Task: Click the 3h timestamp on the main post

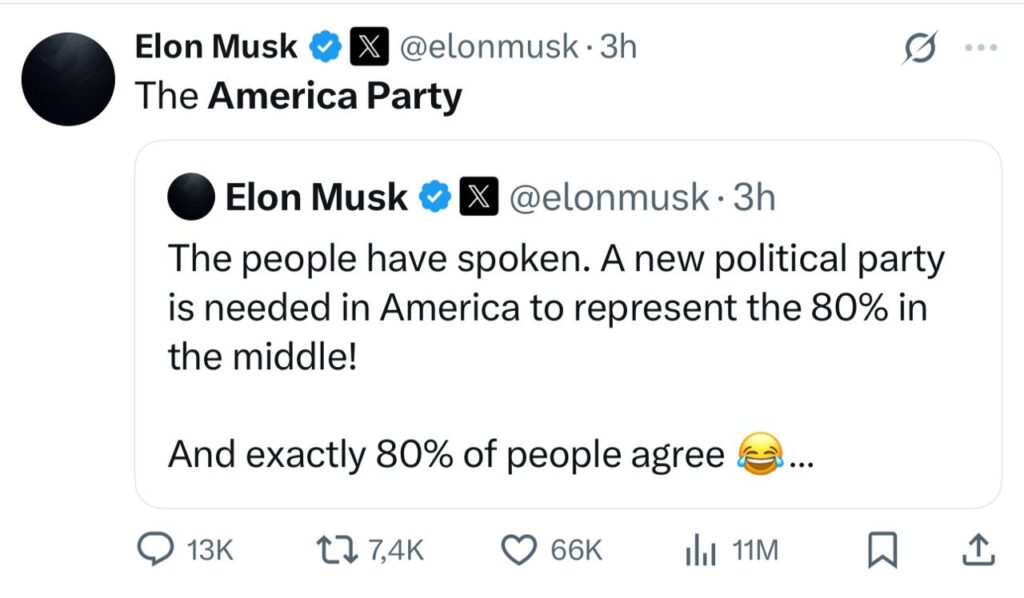Action: click(x=618, y=47)
